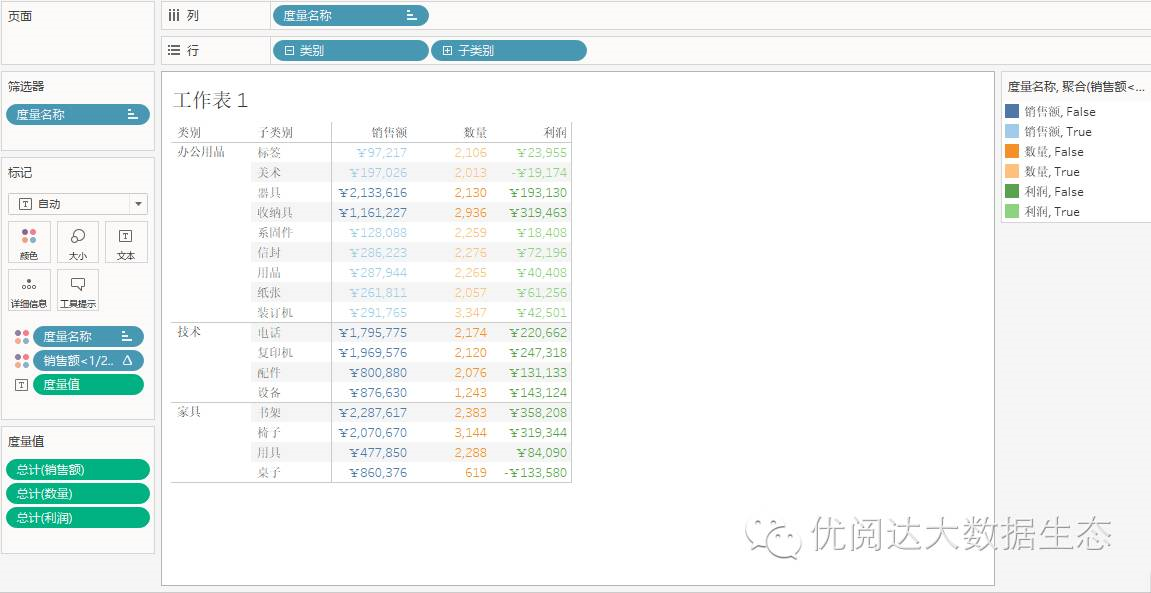Viewport: 1151px width, 593px height.
Task: Click the 度量值 measure values header
Action: [26, 442]
